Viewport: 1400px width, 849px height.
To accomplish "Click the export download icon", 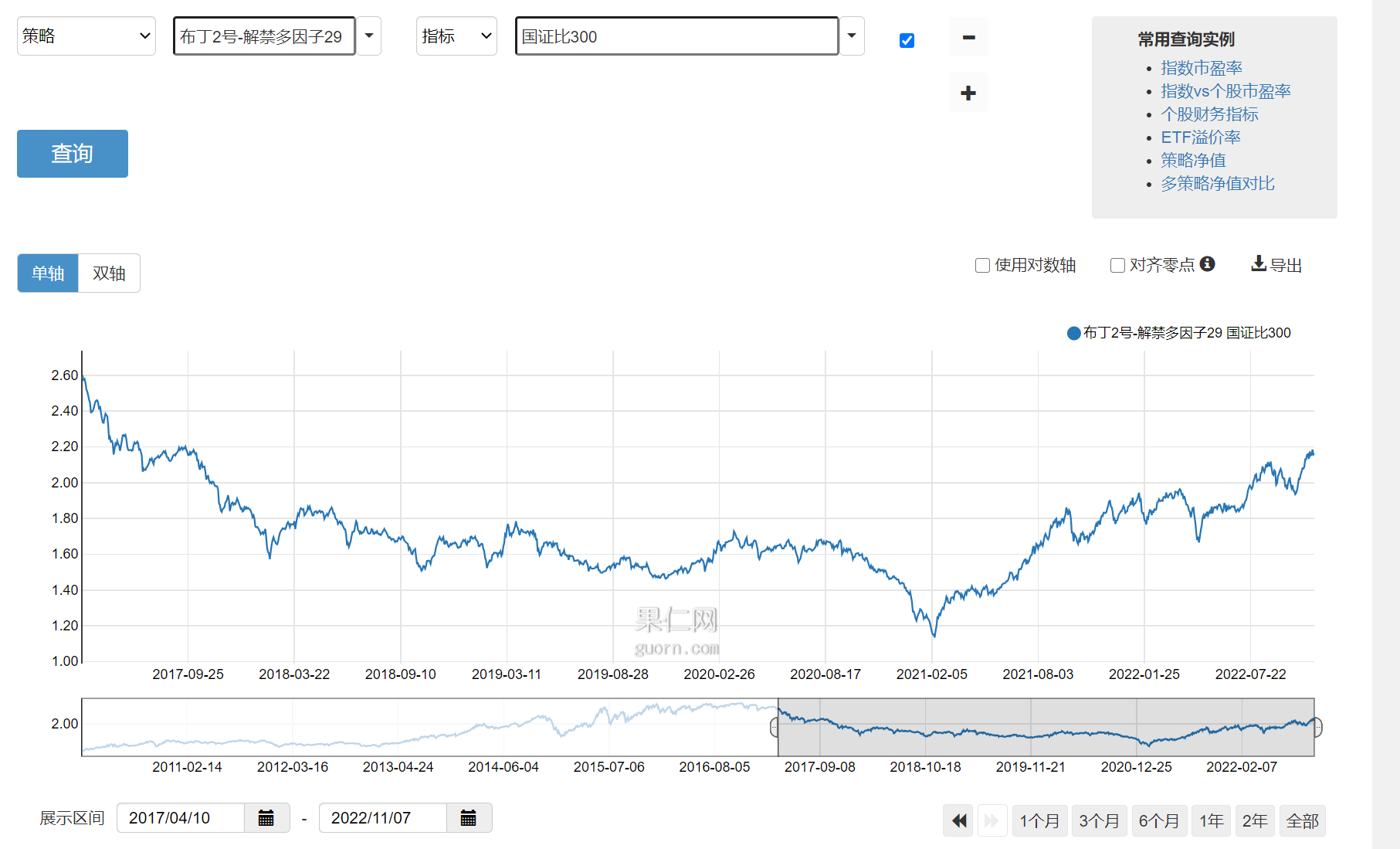I will coord(1259,264).
